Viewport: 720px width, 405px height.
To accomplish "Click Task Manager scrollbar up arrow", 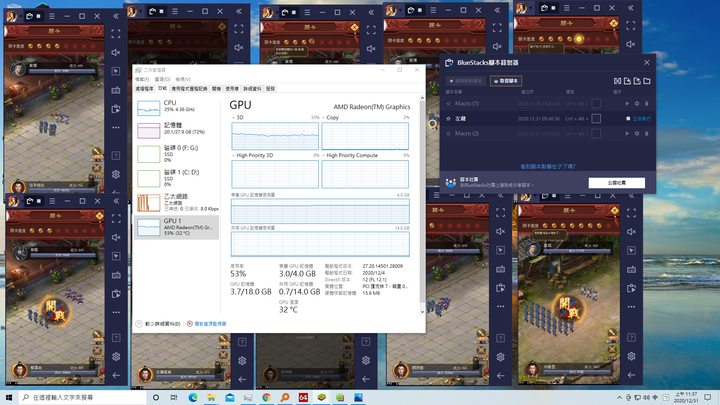I will point(422,98).
